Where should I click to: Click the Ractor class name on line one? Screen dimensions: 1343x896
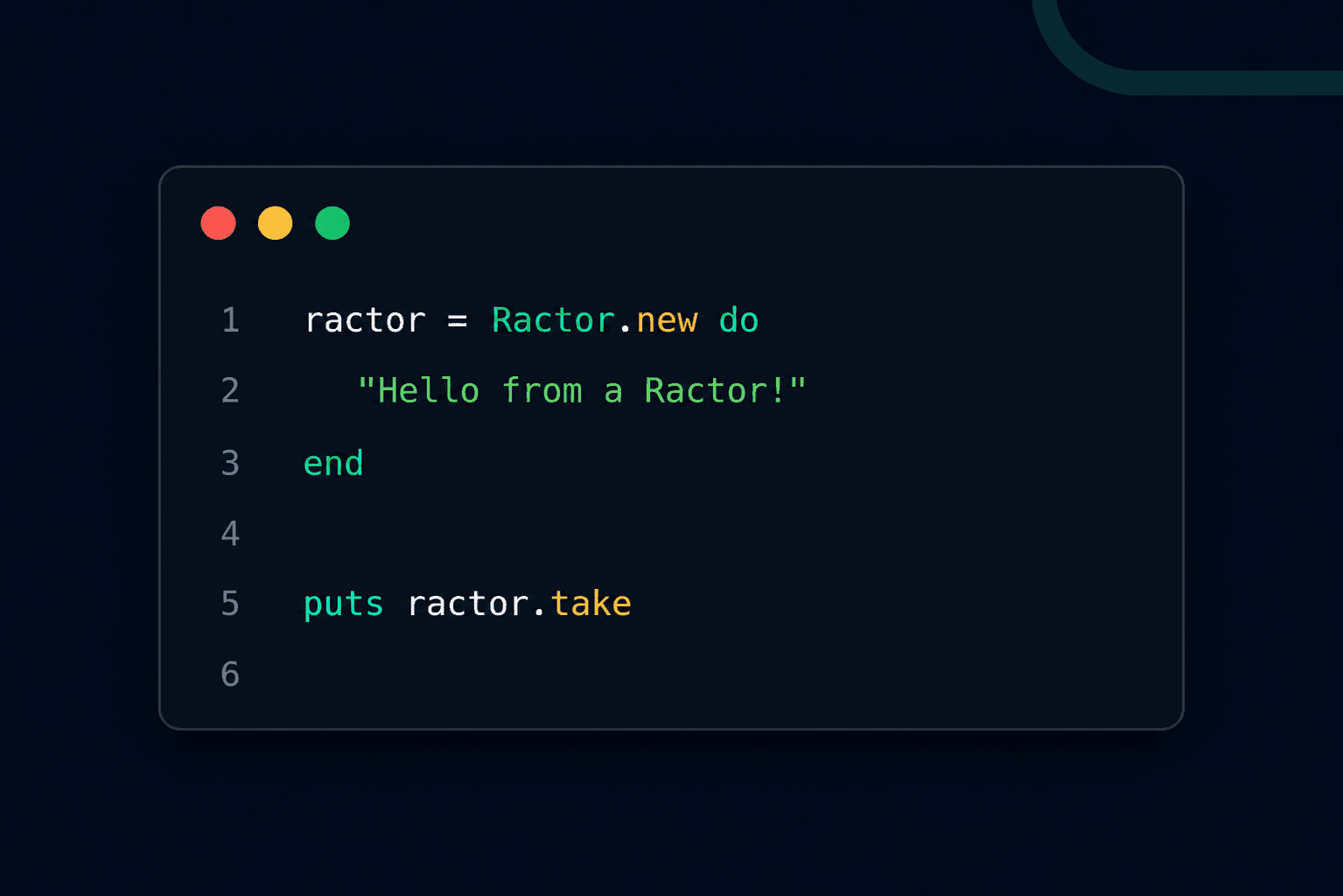coord(553,320)
